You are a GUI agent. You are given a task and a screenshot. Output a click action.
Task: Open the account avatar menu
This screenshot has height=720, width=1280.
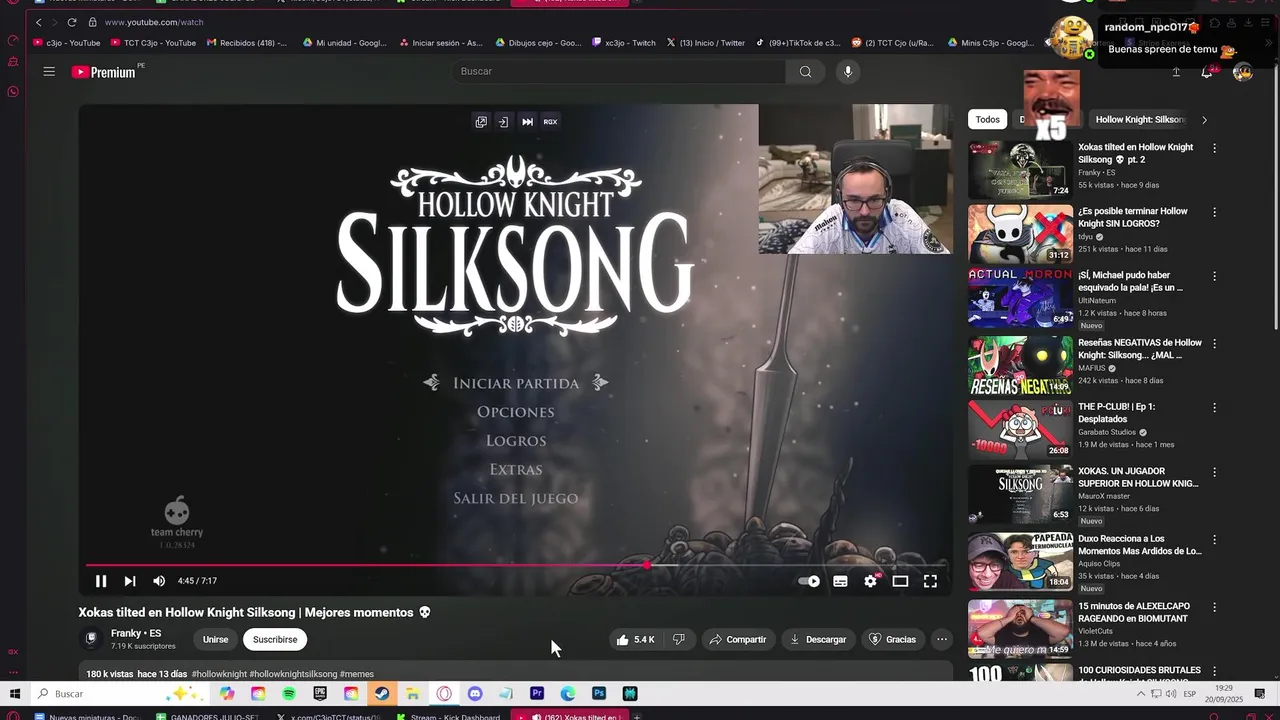[1243, 72]
